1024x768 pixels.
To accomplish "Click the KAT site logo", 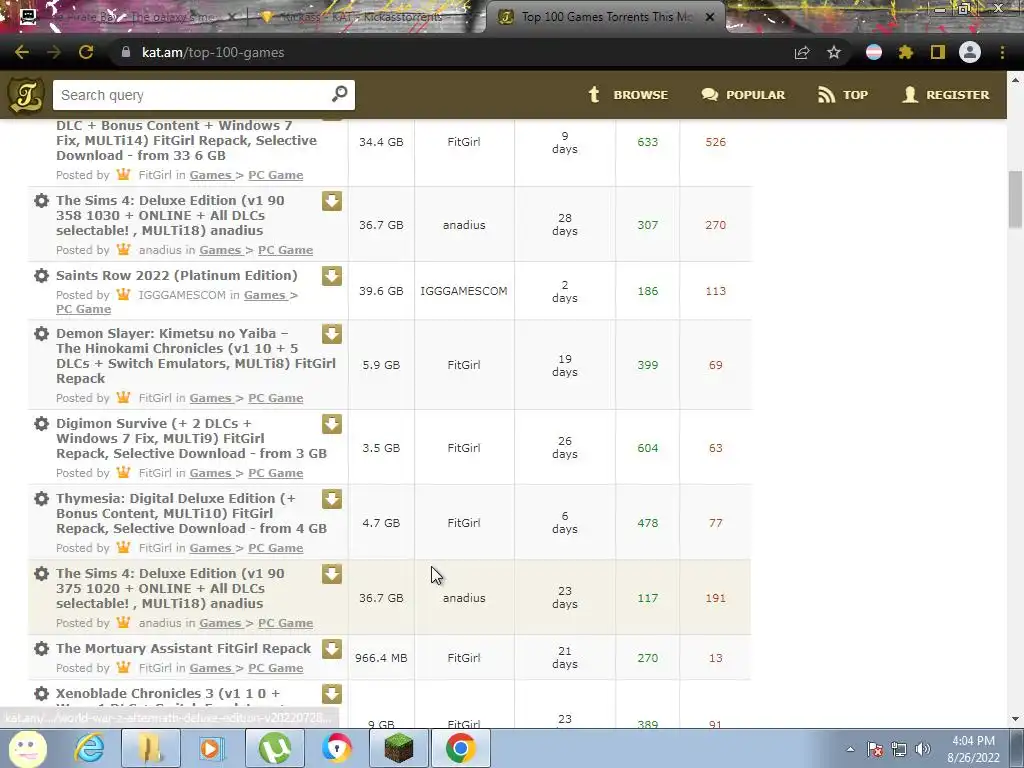I will tap(25, 95).
